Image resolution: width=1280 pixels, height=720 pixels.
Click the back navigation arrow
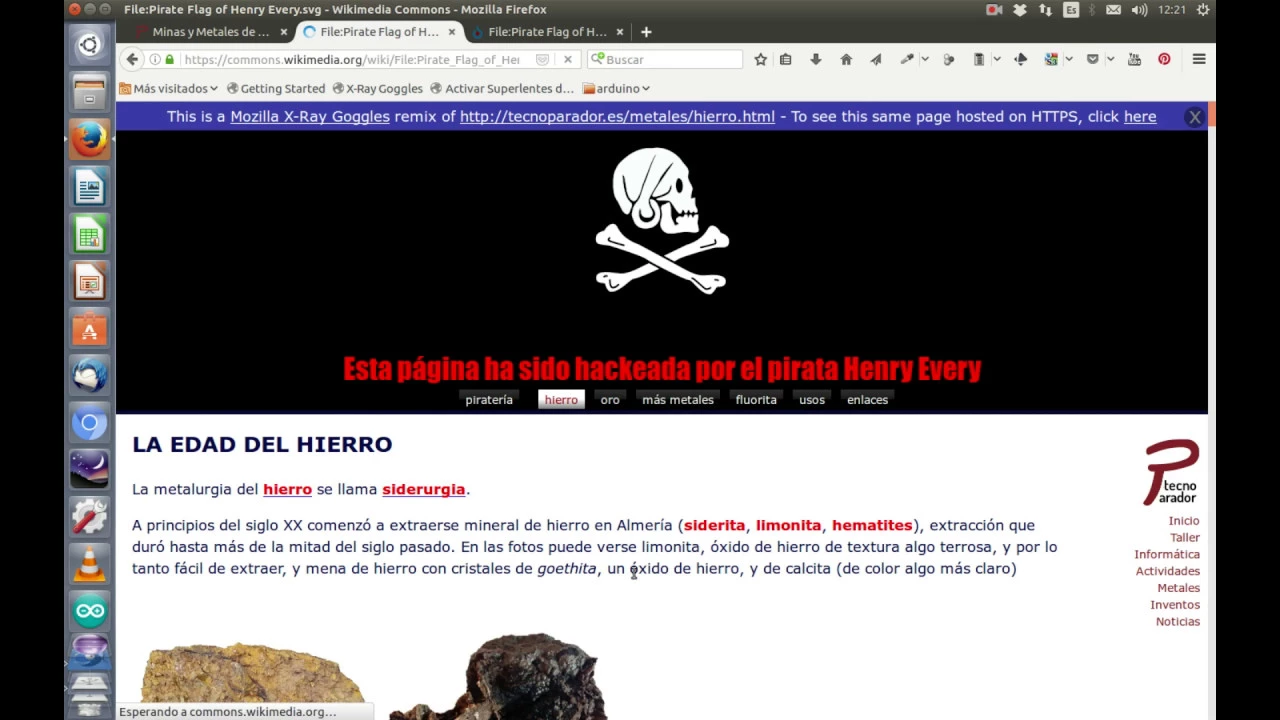pos(132,59)
